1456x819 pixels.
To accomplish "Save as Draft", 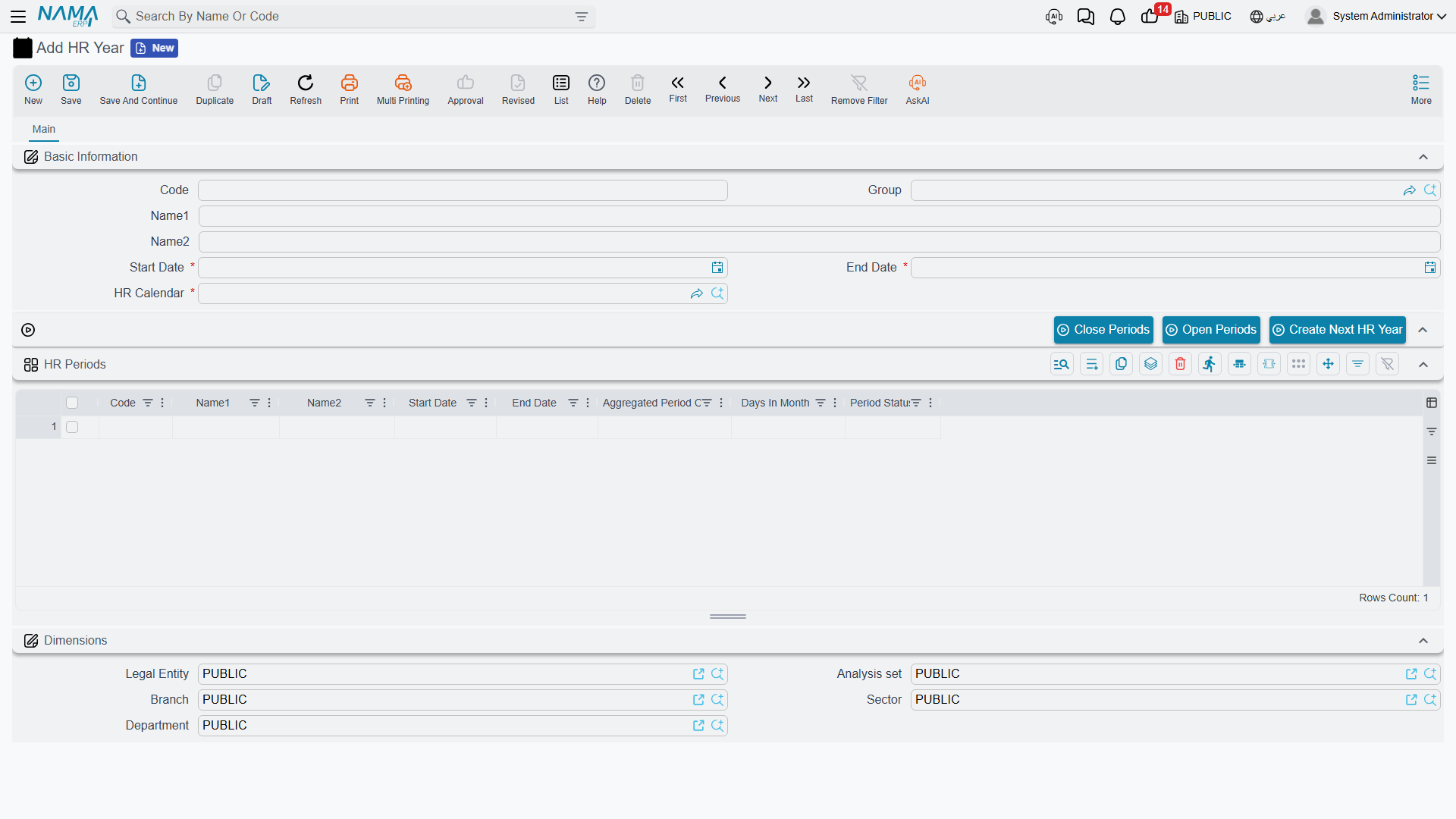I will point(262,89).
